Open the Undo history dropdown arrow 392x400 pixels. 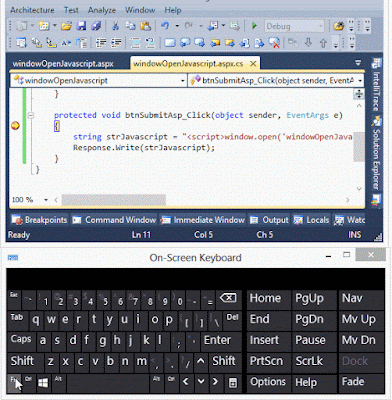[x=177, y=26]
